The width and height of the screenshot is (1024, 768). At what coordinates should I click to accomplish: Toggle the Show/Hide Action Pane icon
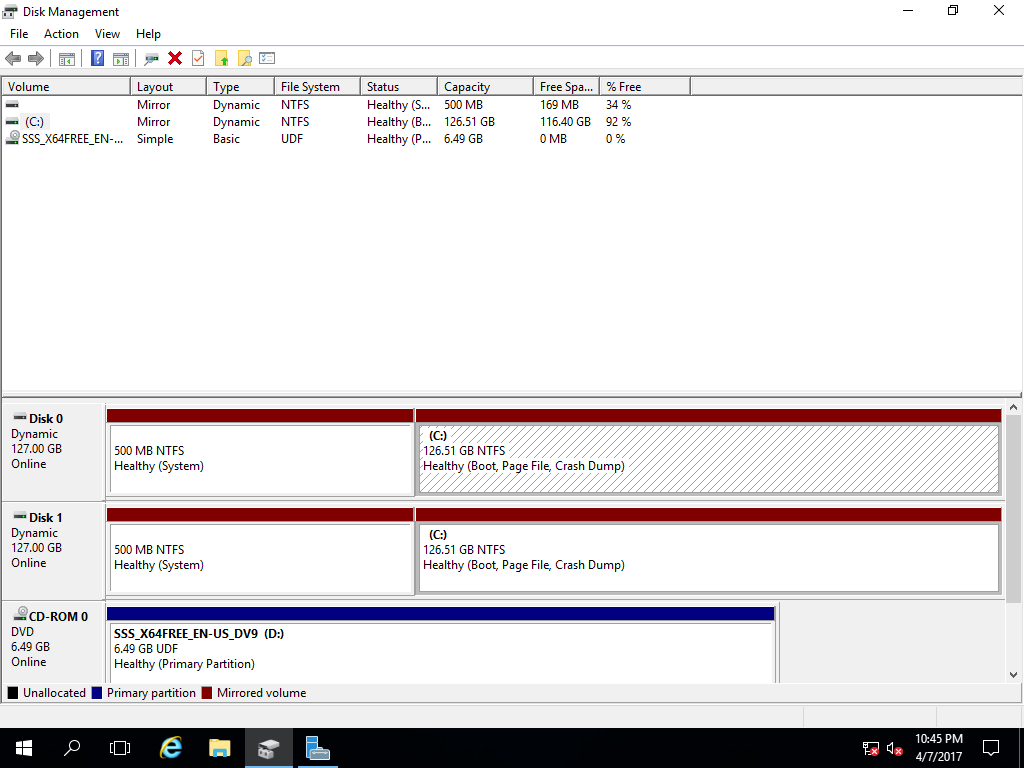pyautogui.click(x=121, y=59)
